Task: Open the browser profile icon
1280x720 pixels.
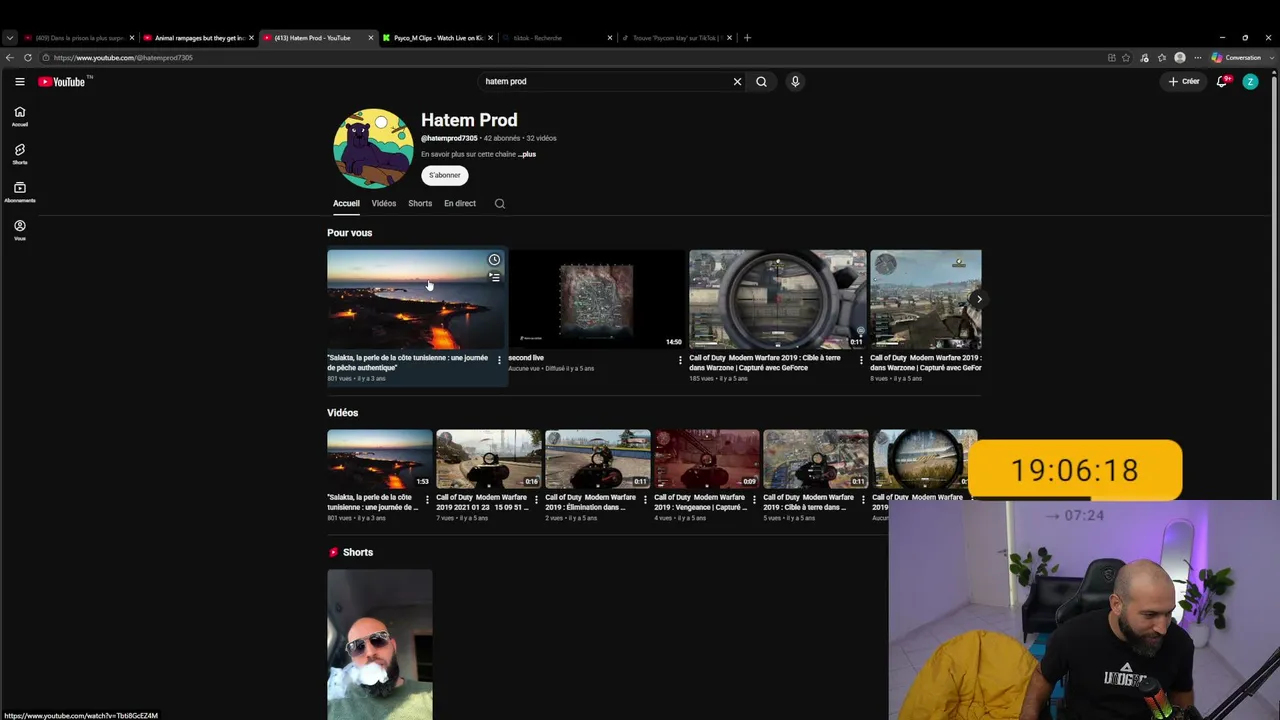Action: tap(1180, 58)
